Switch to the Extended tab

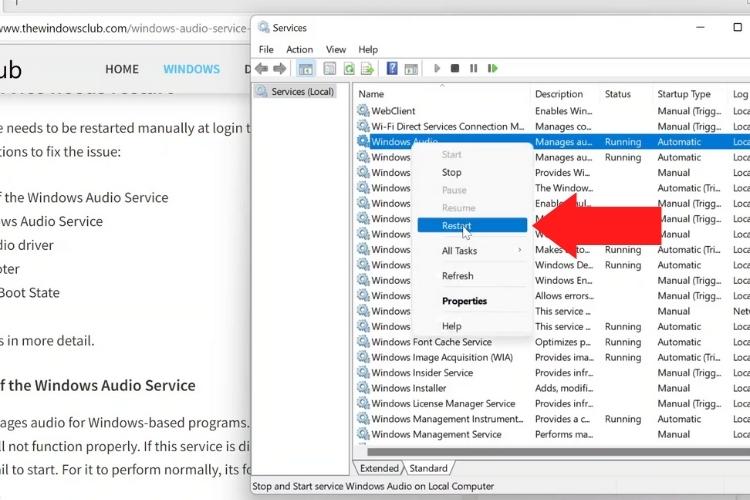click(x=379, y=468)
